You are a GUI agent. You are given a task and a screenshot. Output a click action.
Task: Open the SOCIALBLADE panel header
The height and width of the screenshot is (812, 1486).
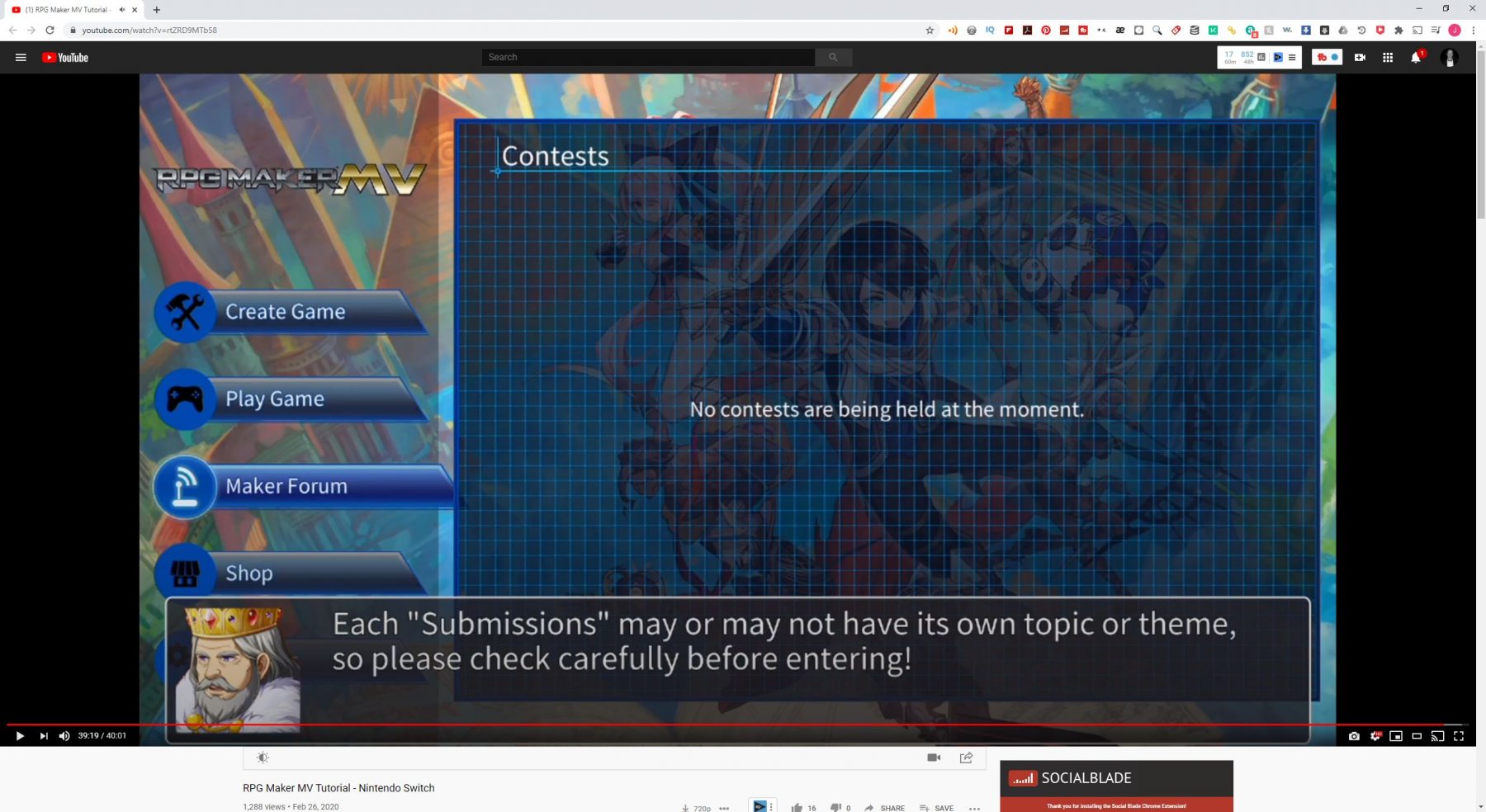1116,778
